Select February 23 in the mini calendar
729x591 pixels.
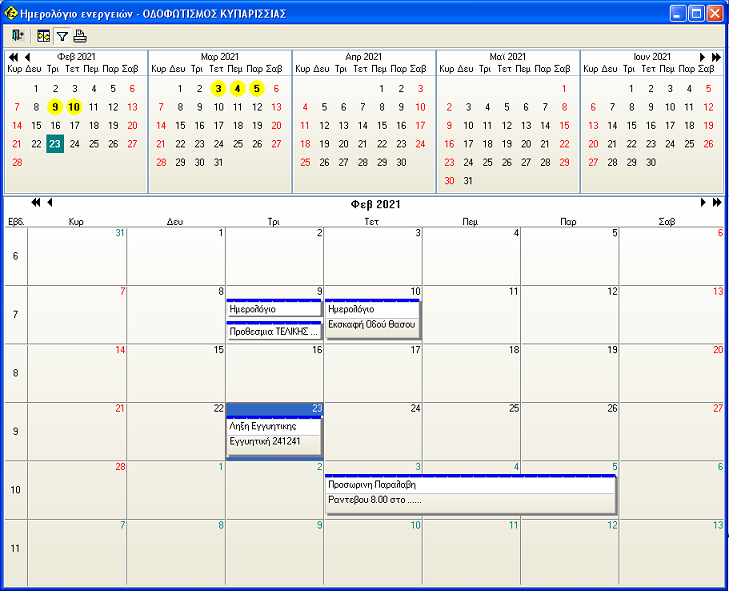(x=55, y=144)
